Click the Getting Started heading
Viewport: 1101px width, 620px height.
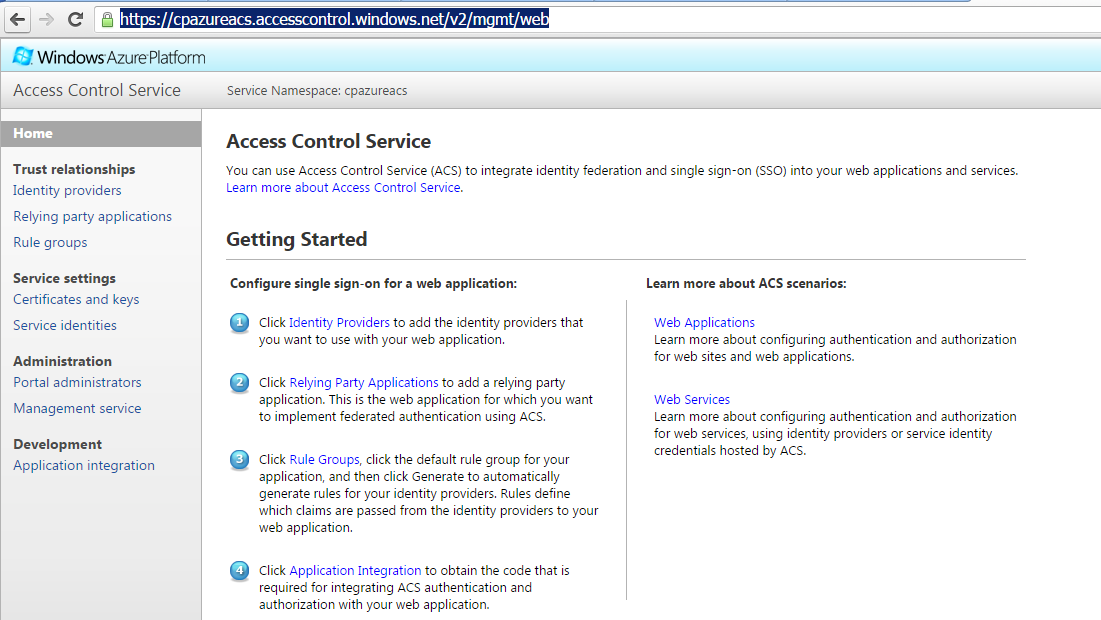296,239
